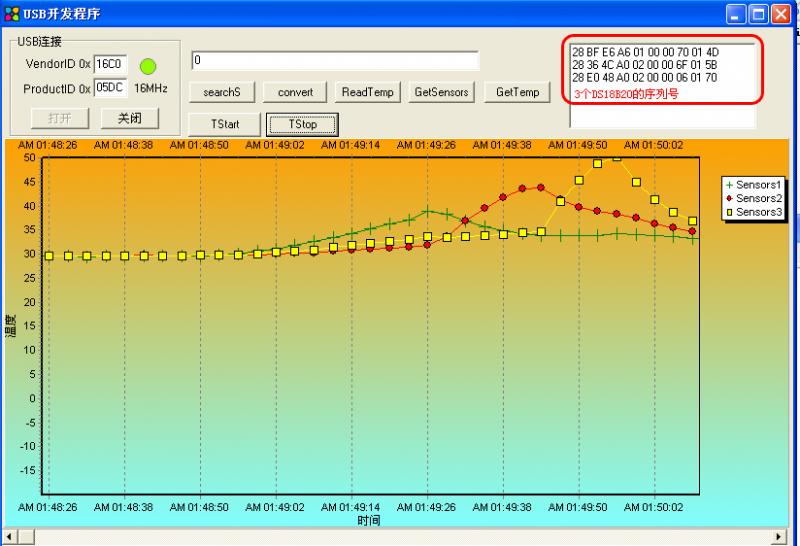Click the ReadTemp button
This screenshot has height=546, width=800.
(x=368, y=92)
